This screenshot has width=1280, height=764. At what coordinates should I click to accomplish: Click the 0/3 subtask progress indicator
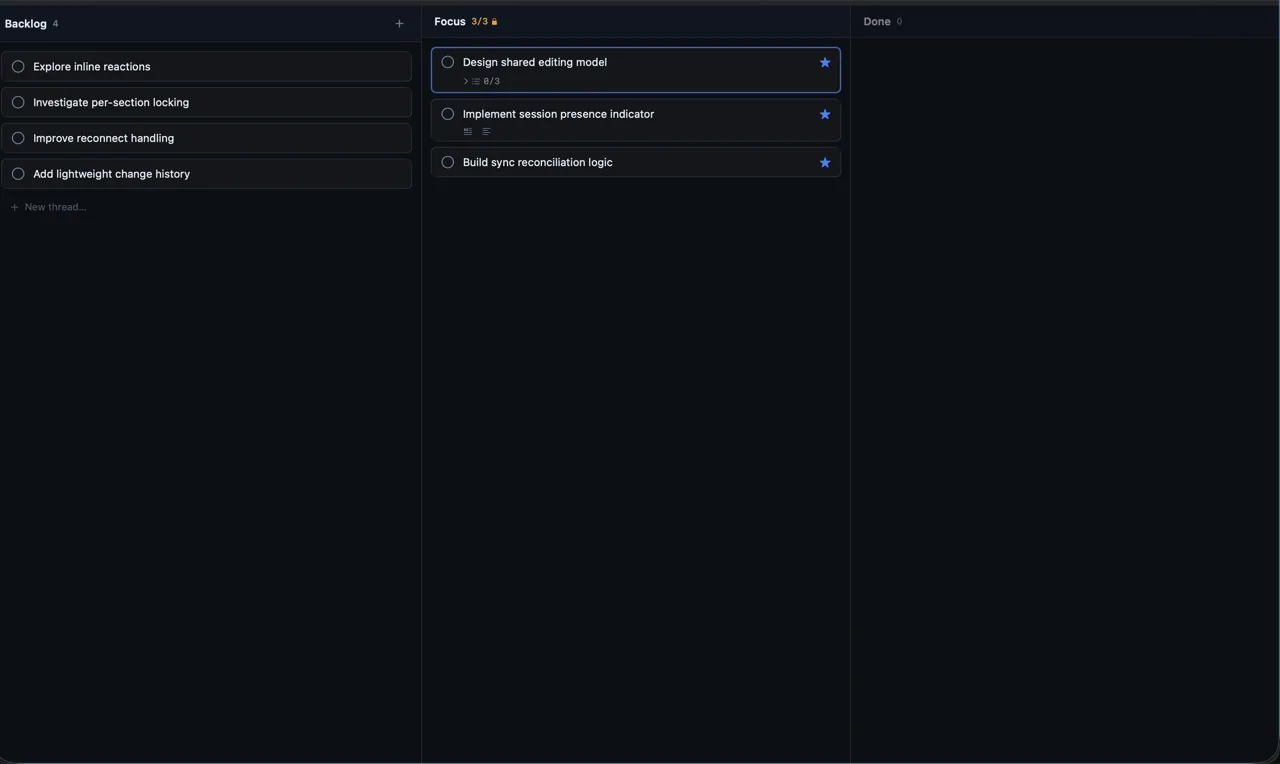point(490,81)
